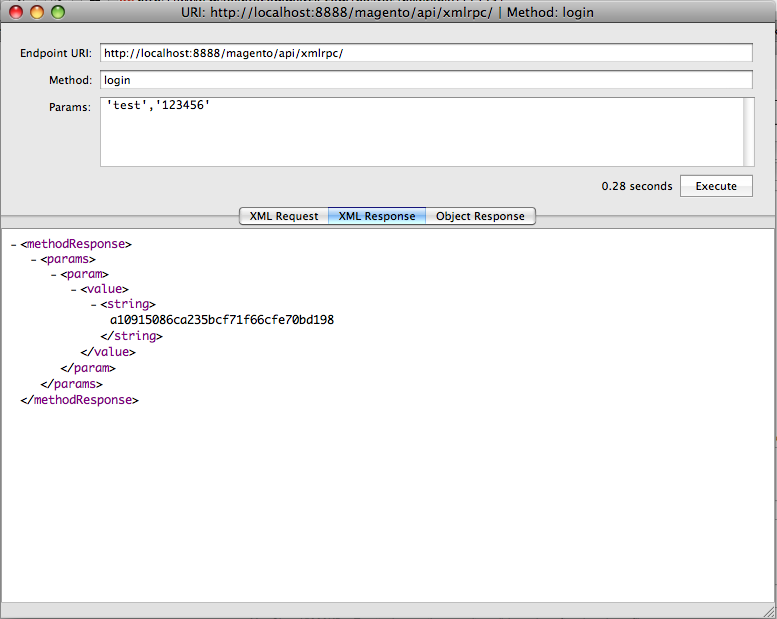
Task: Click the Params area vertical scrollbar
Action: click(749, 132)
